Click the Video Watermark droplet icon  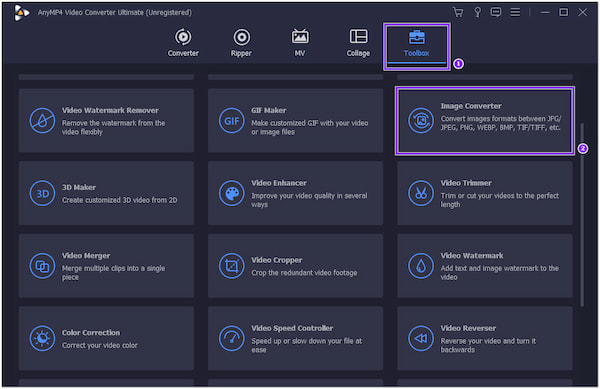click(x=421, y=266)
